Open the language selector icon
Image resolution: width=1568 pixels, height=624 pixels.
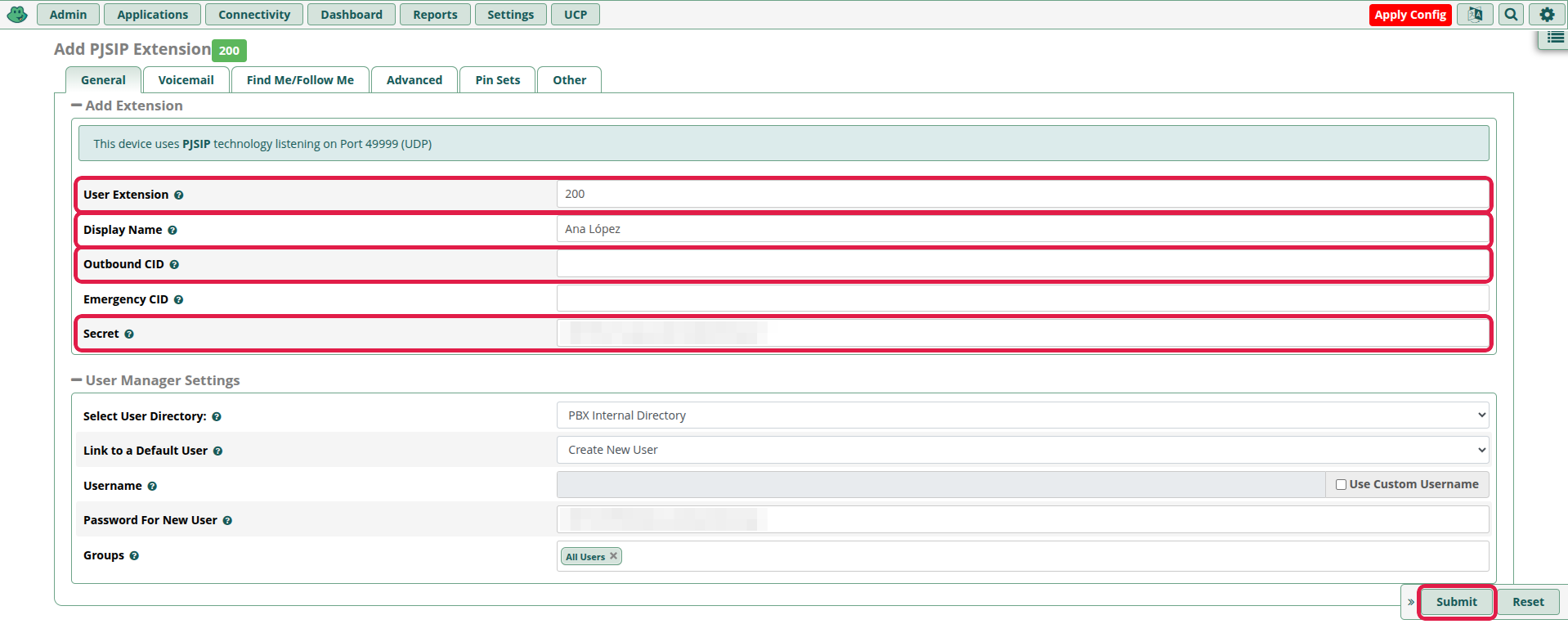point(1475,15)
